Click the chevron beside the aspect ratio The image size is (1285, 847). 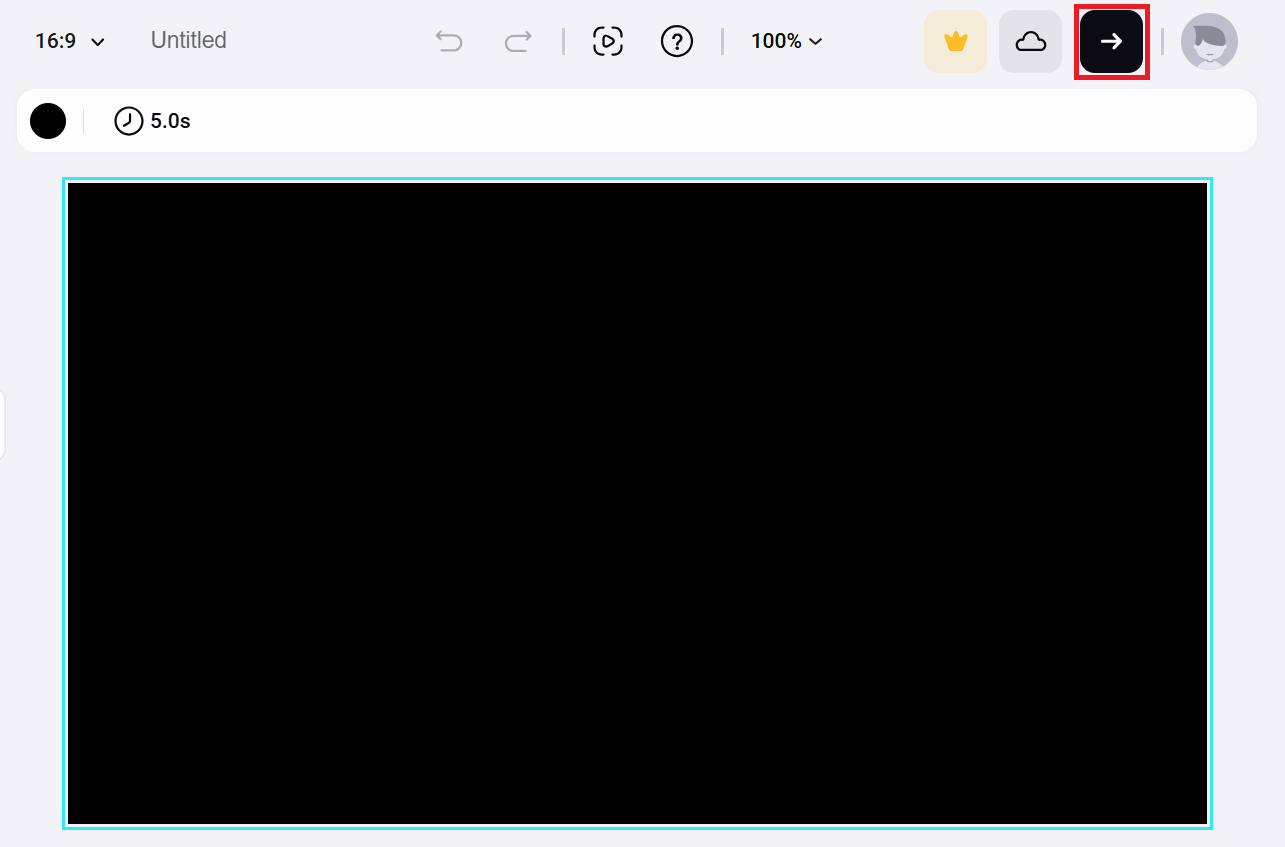click(x=97, y=42)
